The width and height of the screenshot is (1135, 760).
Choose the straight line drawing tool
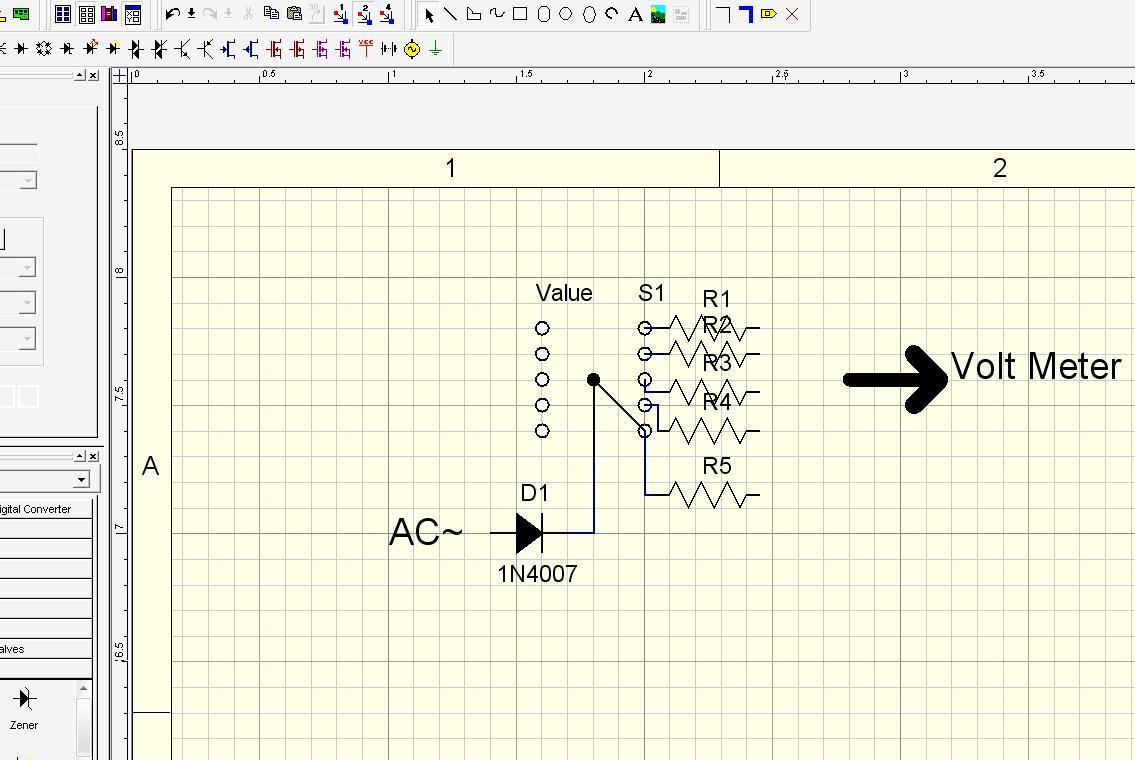tap(450, 14)
